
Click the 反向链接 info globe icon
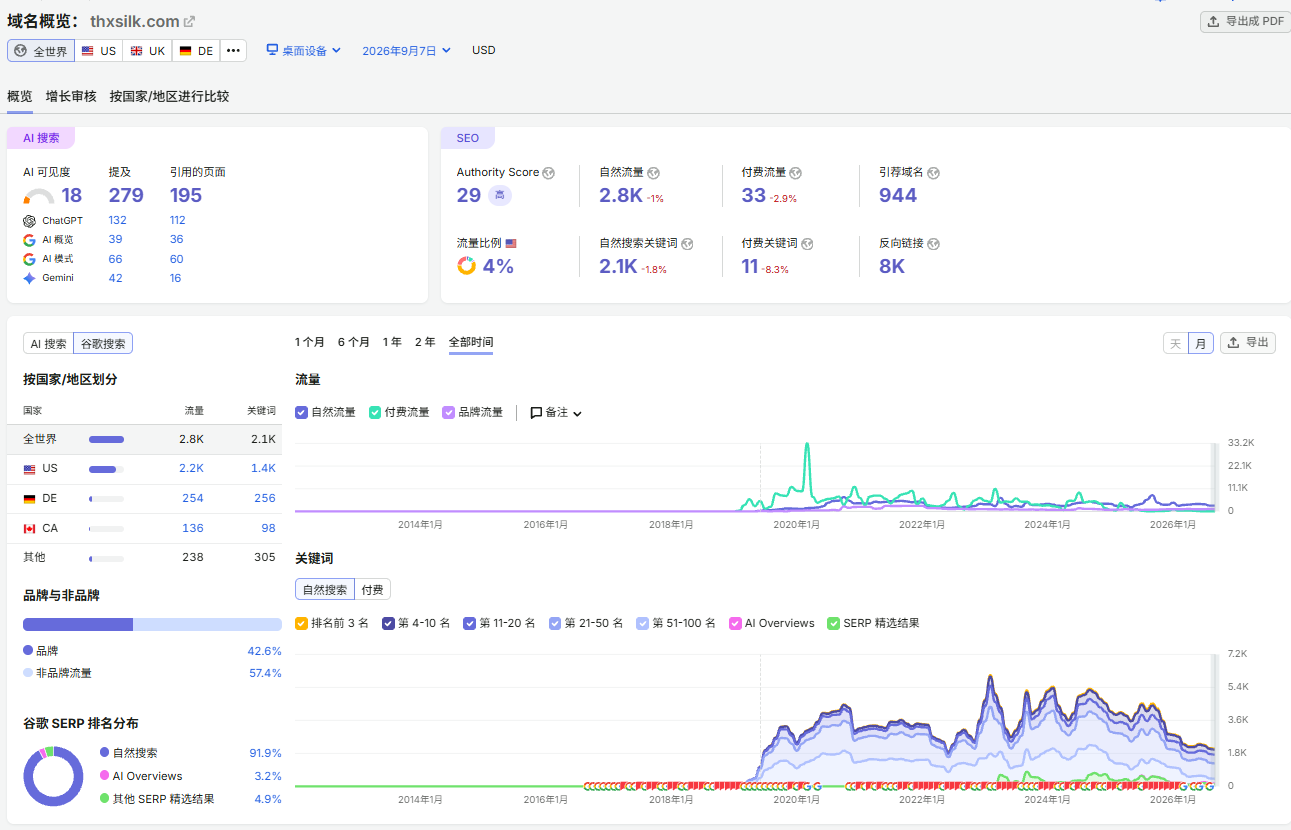coord(933,244)
